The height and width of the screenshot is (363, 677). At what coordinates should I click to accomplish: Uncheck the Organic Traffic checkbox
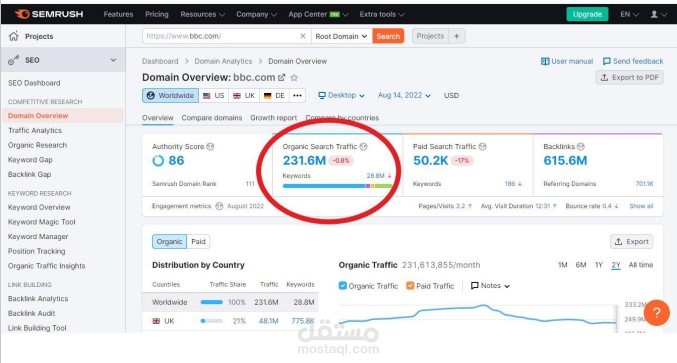(343, 286)
